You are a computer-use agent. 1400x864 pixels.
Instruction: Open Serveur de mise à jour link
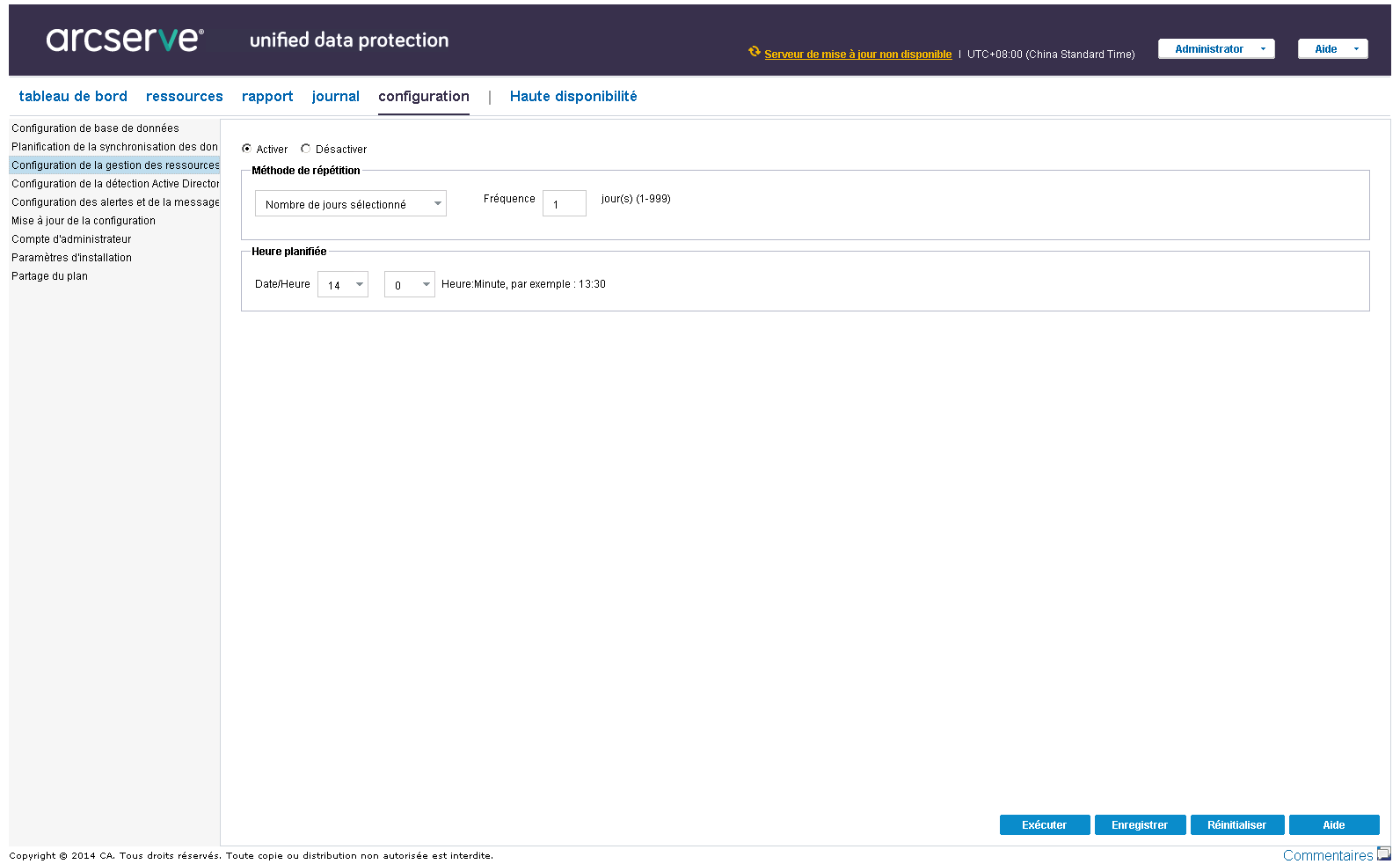(x=857, y=55)
